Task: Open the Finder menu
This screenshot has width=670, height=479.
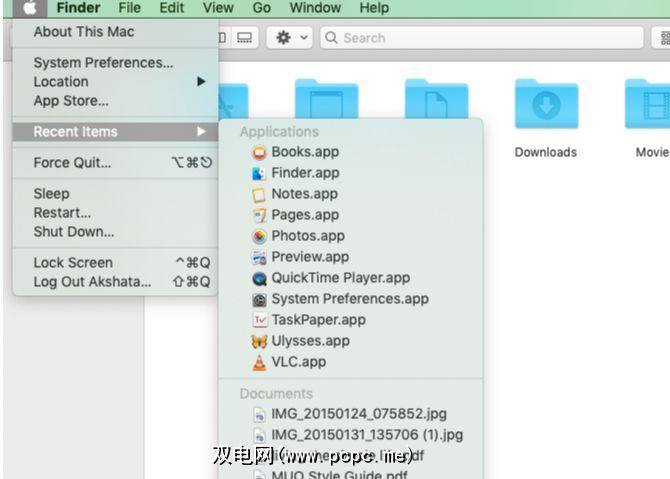Action: [78, 8]
